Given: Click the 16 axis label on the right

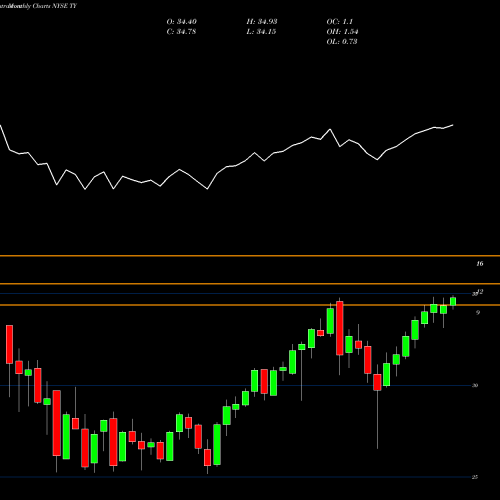Looking at the screenshot, I should tap(480, 264).
